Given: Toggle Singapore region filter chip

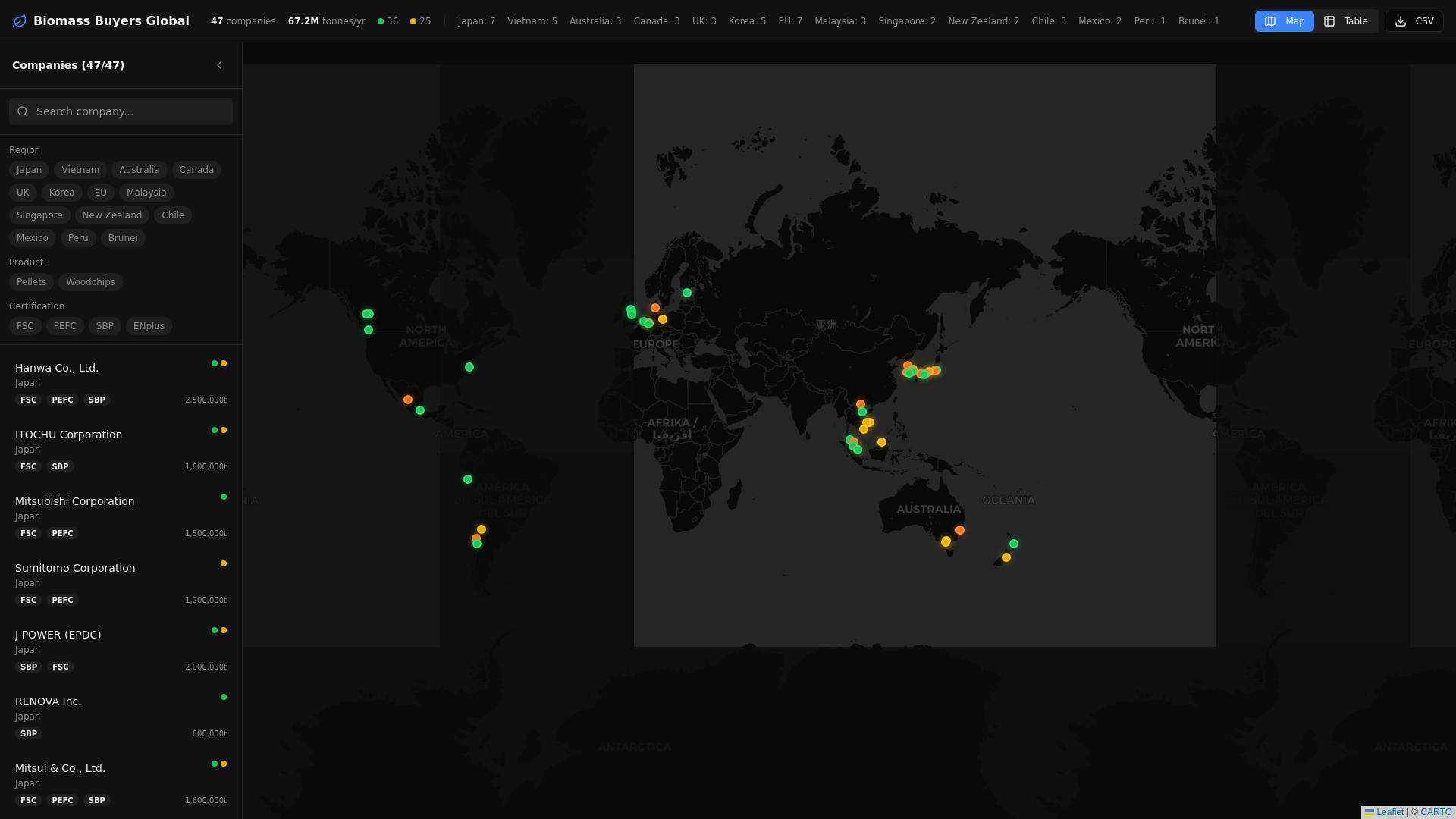Looking at the screenshot, I should tap(39, 215).
